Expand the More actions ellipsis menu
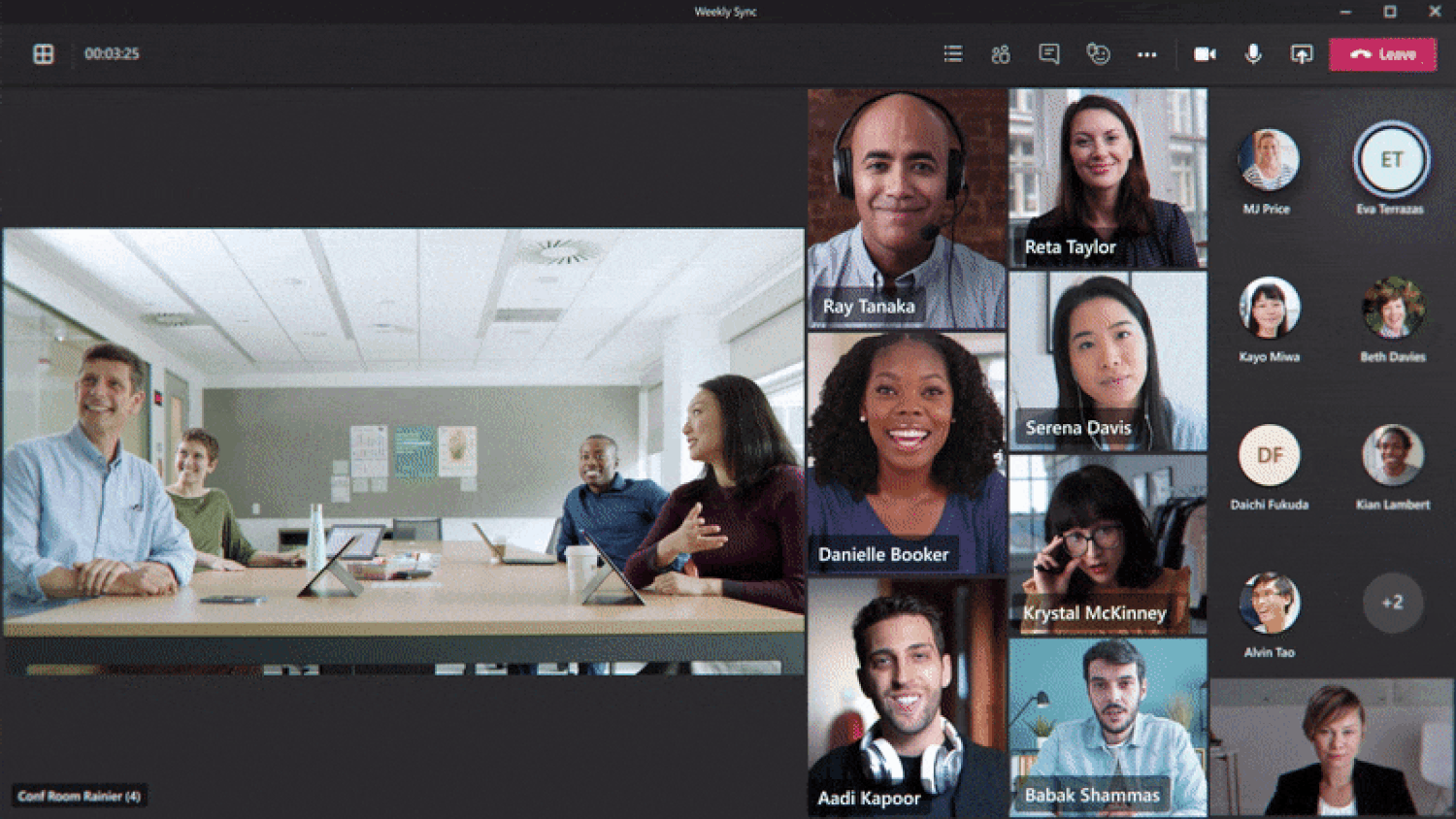Viewport: 1456px width, 819px height. point(1146,54)
